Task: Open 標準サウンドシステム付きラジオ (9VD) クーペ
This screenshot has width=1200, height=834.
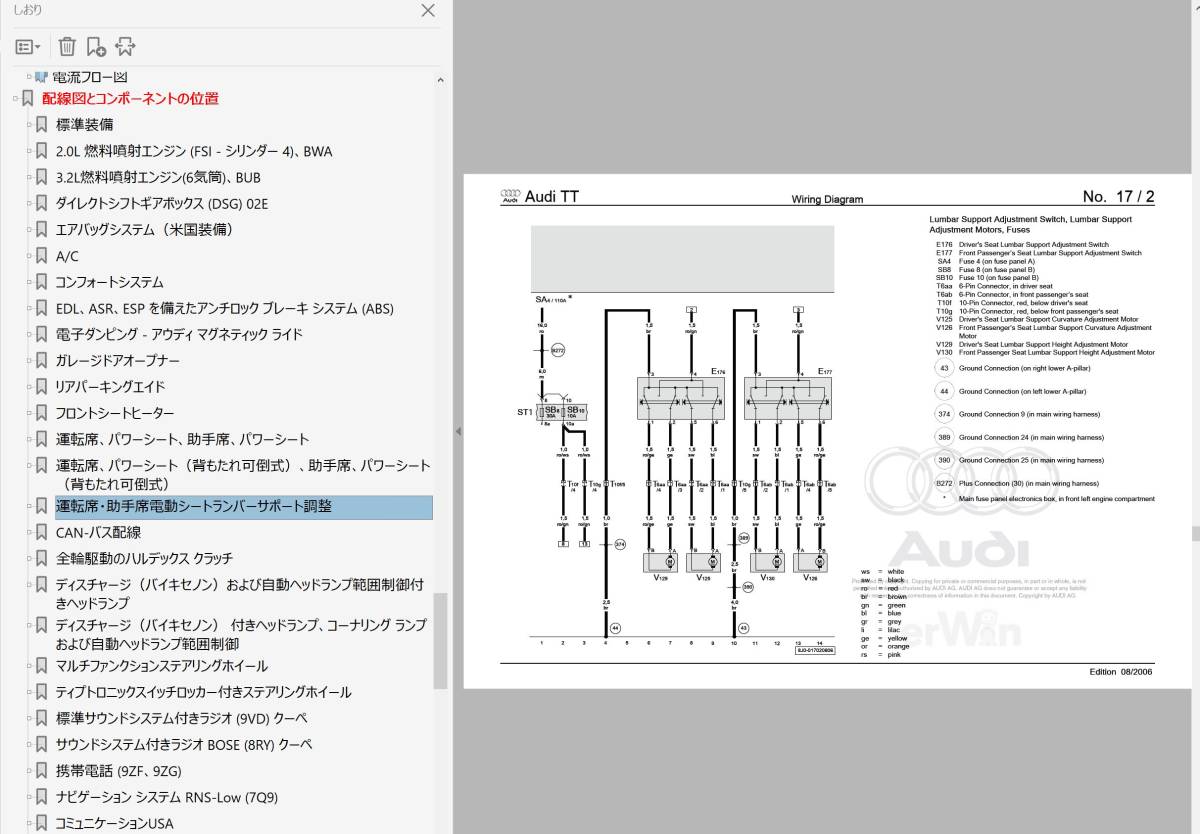Action: pos(182,718)
